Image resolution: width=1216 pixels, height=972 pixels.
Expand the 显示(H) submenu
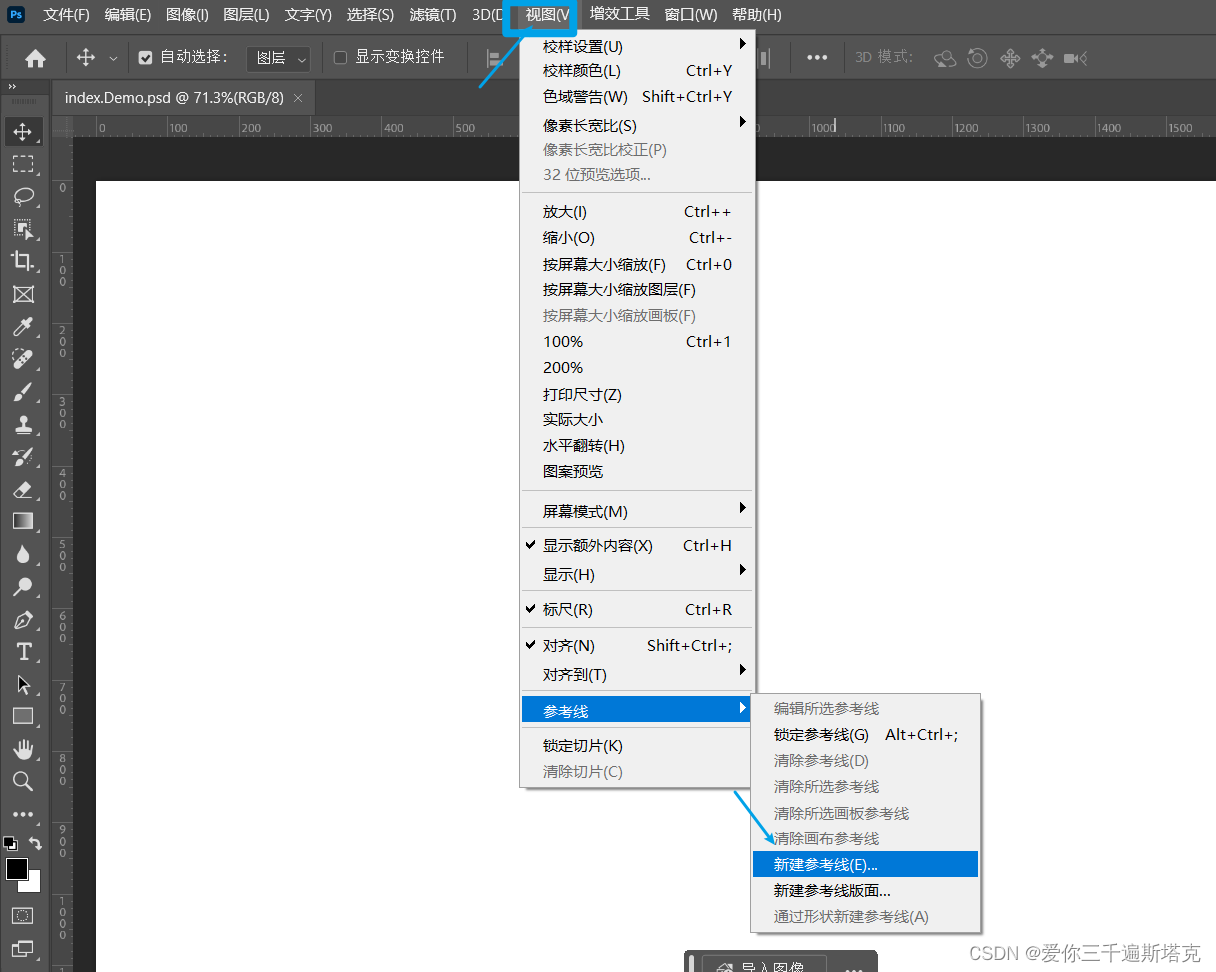[638, 575]
